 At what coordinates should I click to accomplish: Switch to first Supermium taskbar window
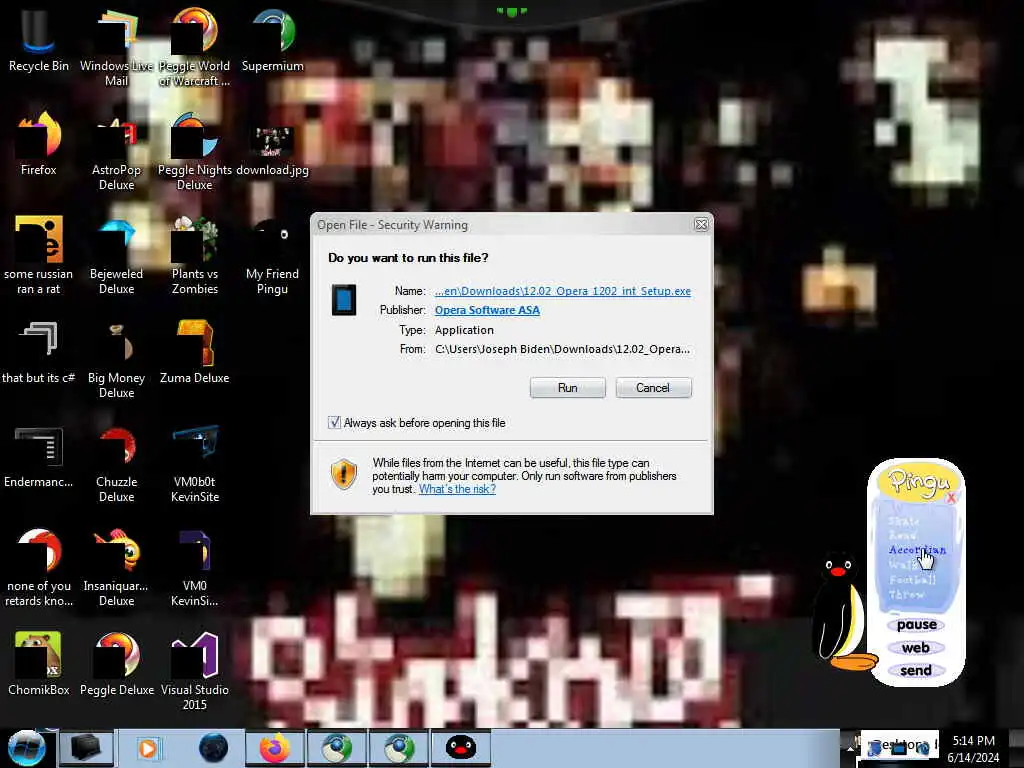coord(336,748)
